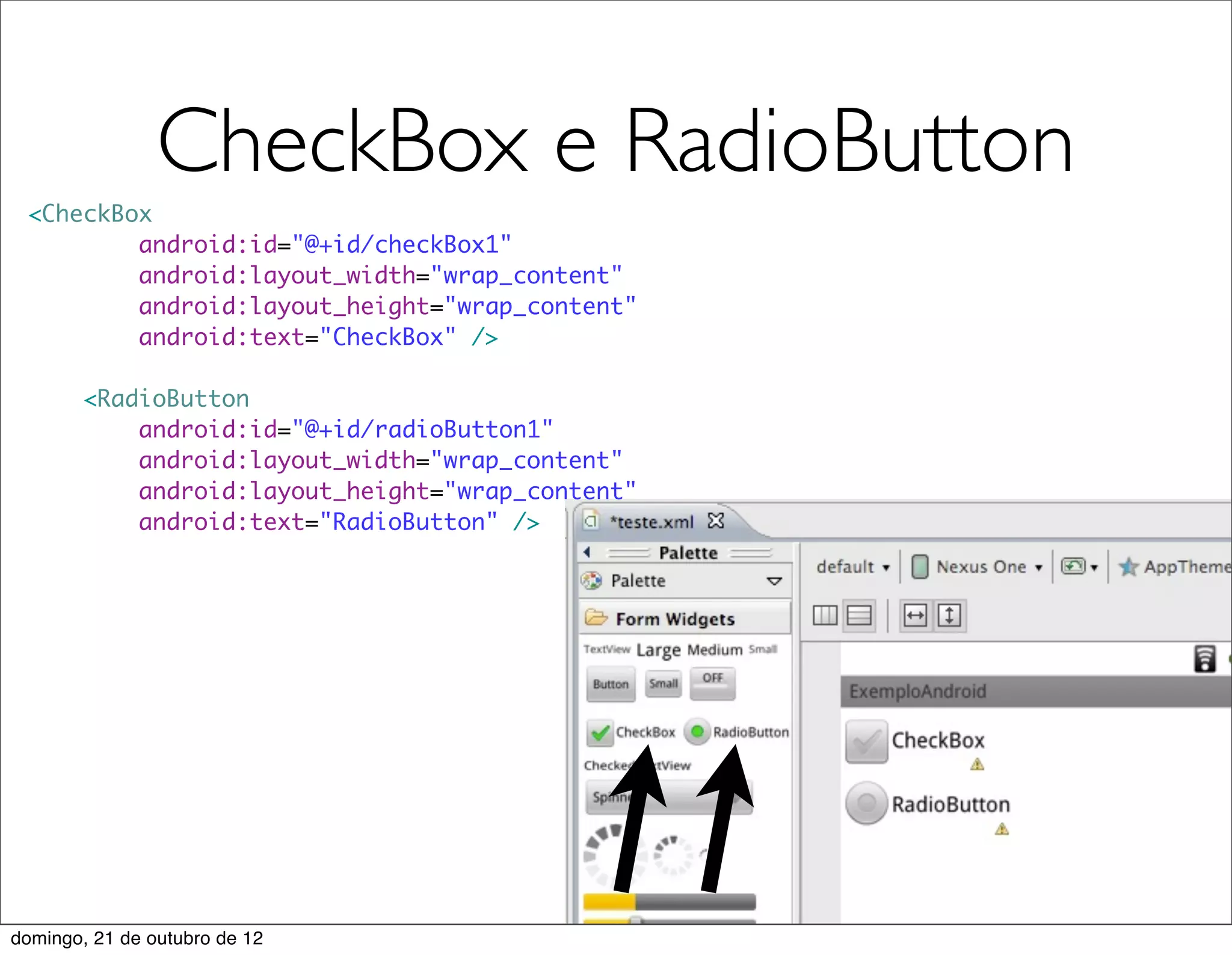This screenshot has width=1232, height=955.
Task: Select the *teste.xml tab
Action: [x=651, y=522]
